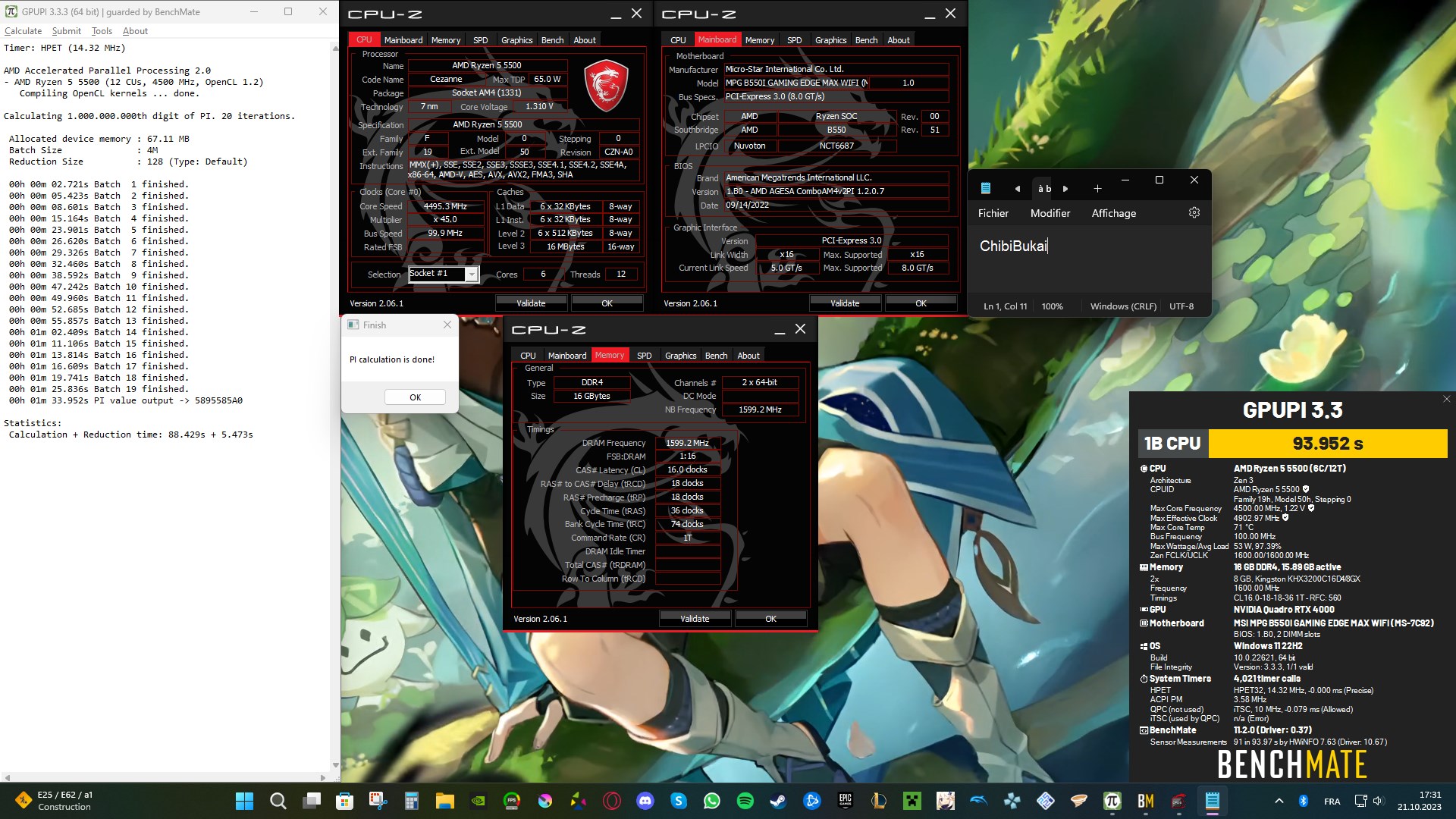Image resolution: width=1456 pixels, height=819 pixels.
Task: Switch to Memory tab in CPU window
Action: click(x=446, y=40)
